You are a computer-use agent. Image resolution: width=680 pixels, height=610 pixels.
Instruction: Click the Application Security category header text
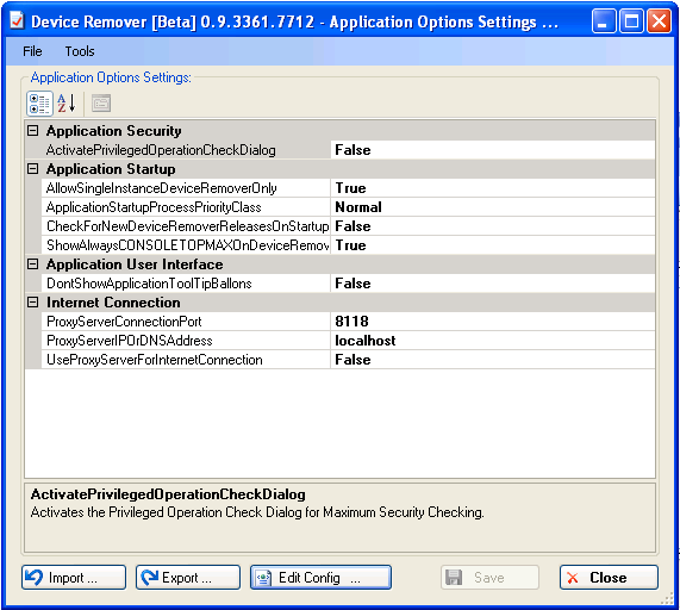click(114, 130)
